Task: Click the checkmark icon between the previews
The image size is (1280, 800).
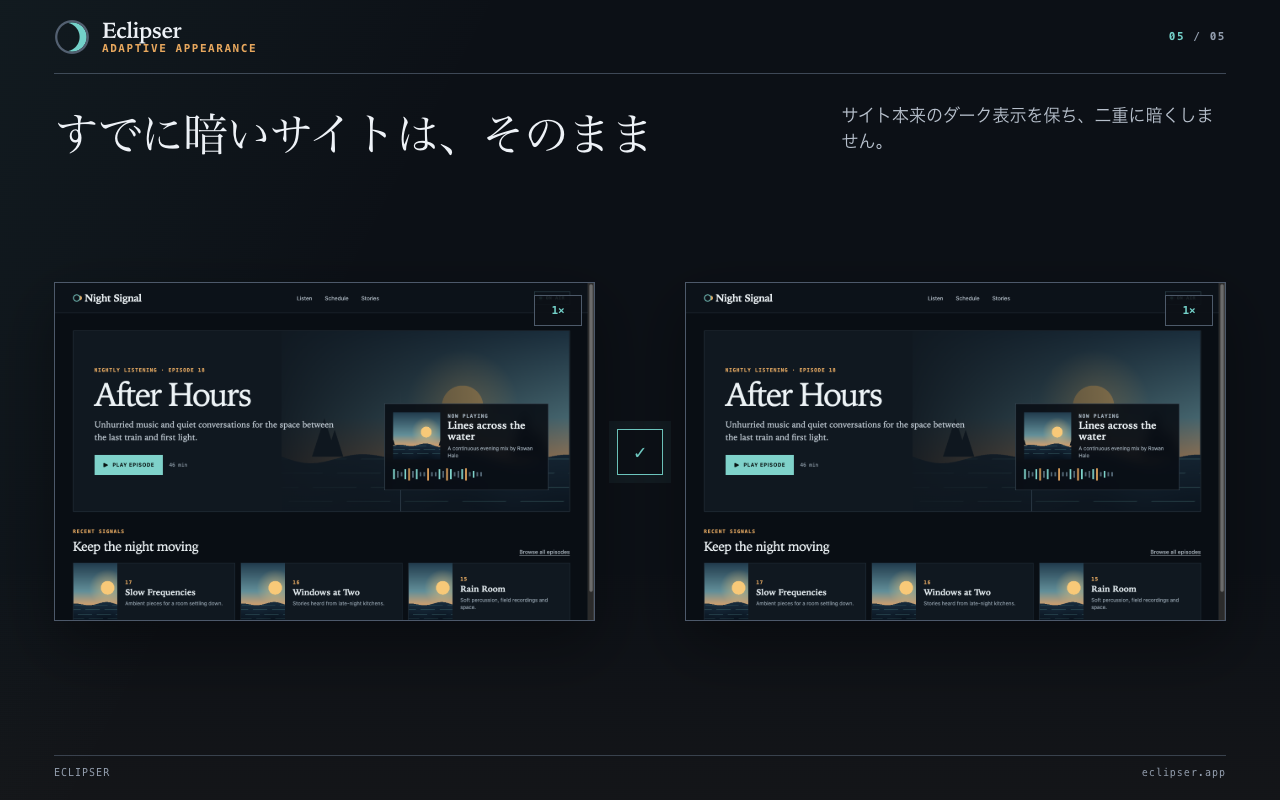Action: coord(640,452)
